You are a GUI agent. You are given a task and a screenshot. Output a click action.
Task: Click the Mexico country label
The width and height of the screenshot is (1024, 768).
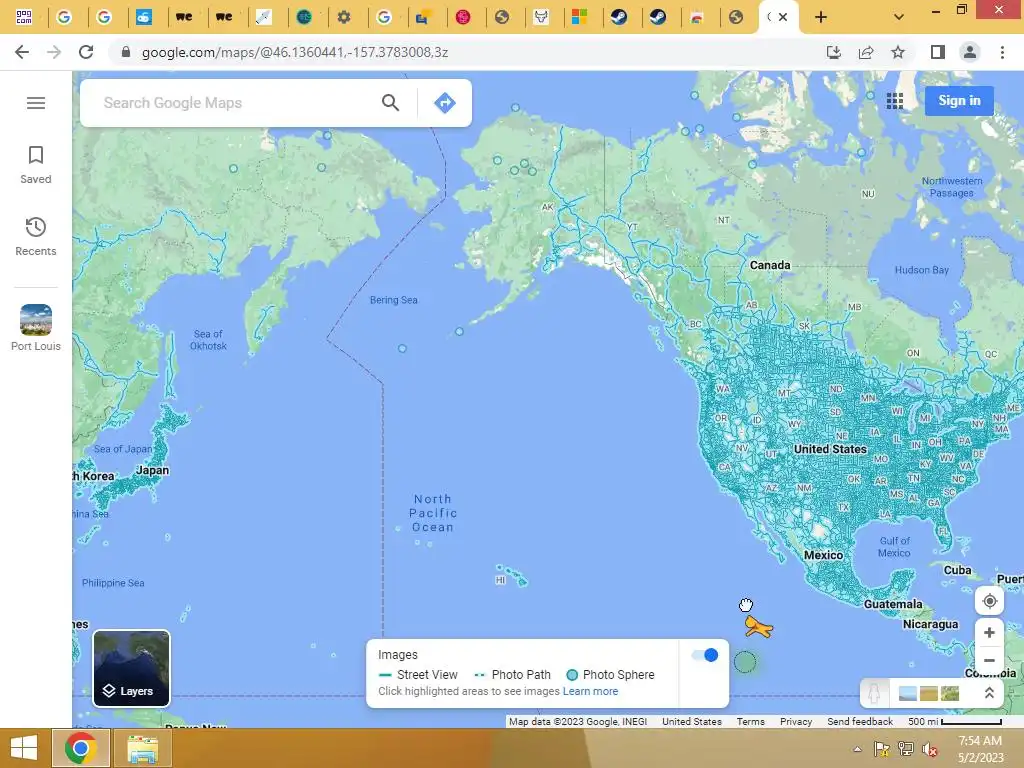pos(824,555)
